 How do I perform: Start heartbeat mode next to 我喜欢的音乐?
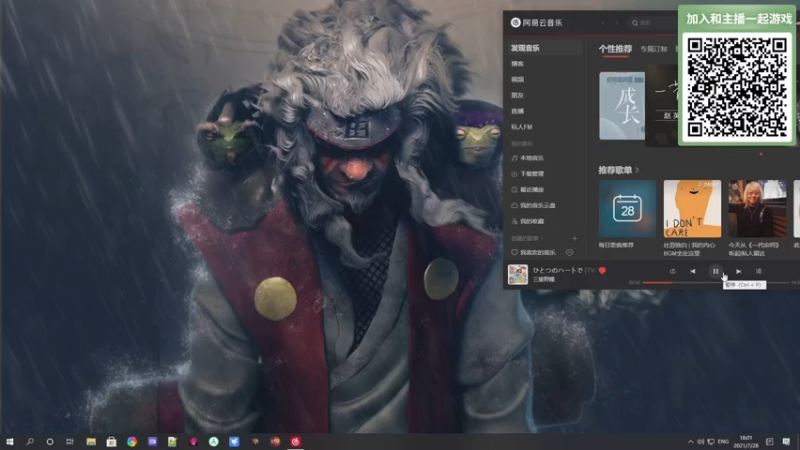(569, 253)
